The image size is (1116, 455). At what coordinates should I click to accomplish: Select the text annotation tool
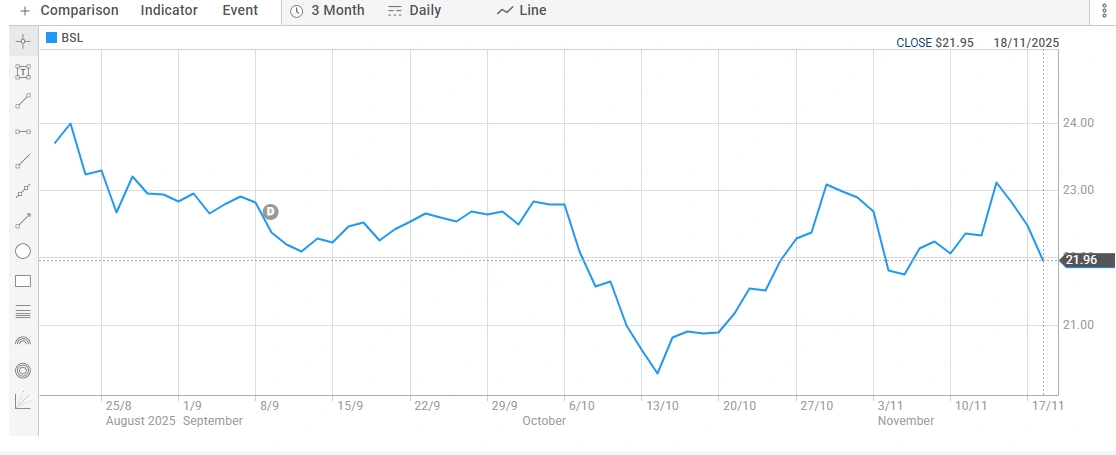pos(23,72)
